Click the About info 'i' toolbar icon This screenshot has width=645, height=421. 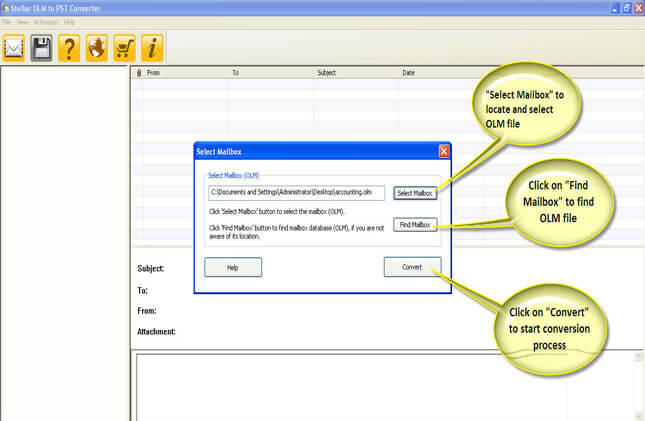click(152, 48)
